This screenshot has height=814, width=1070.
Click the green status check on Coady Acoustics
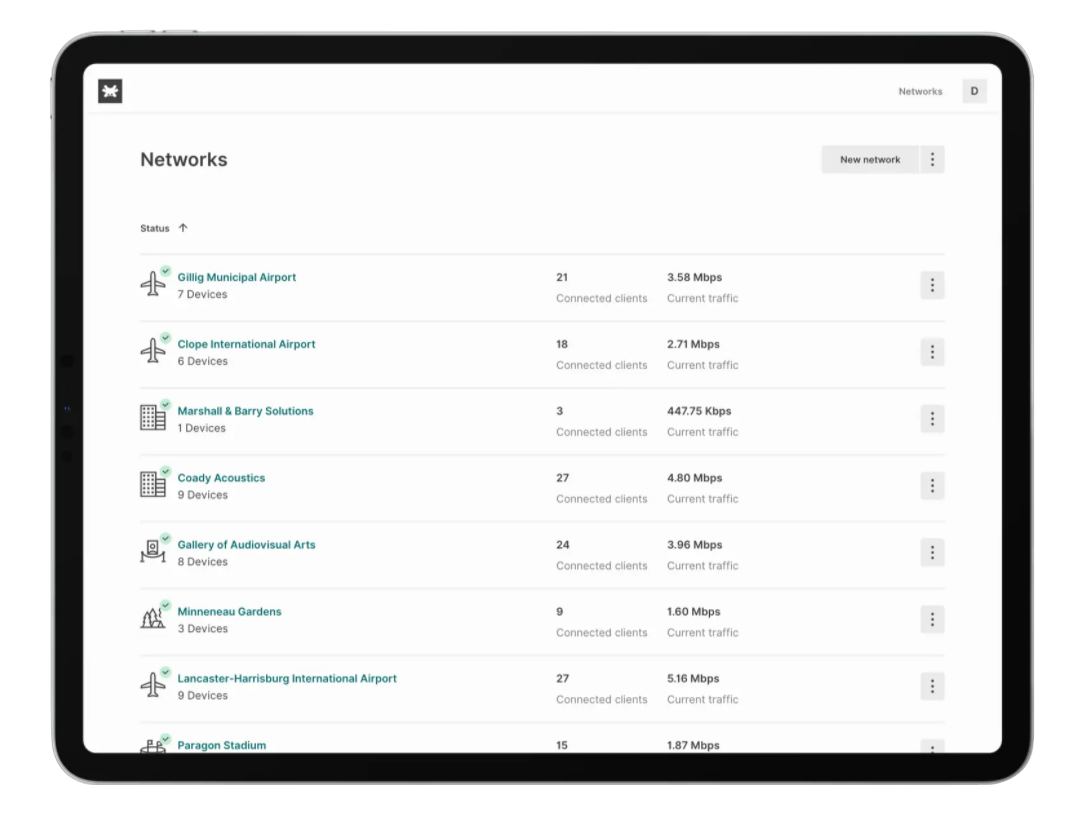166,471
